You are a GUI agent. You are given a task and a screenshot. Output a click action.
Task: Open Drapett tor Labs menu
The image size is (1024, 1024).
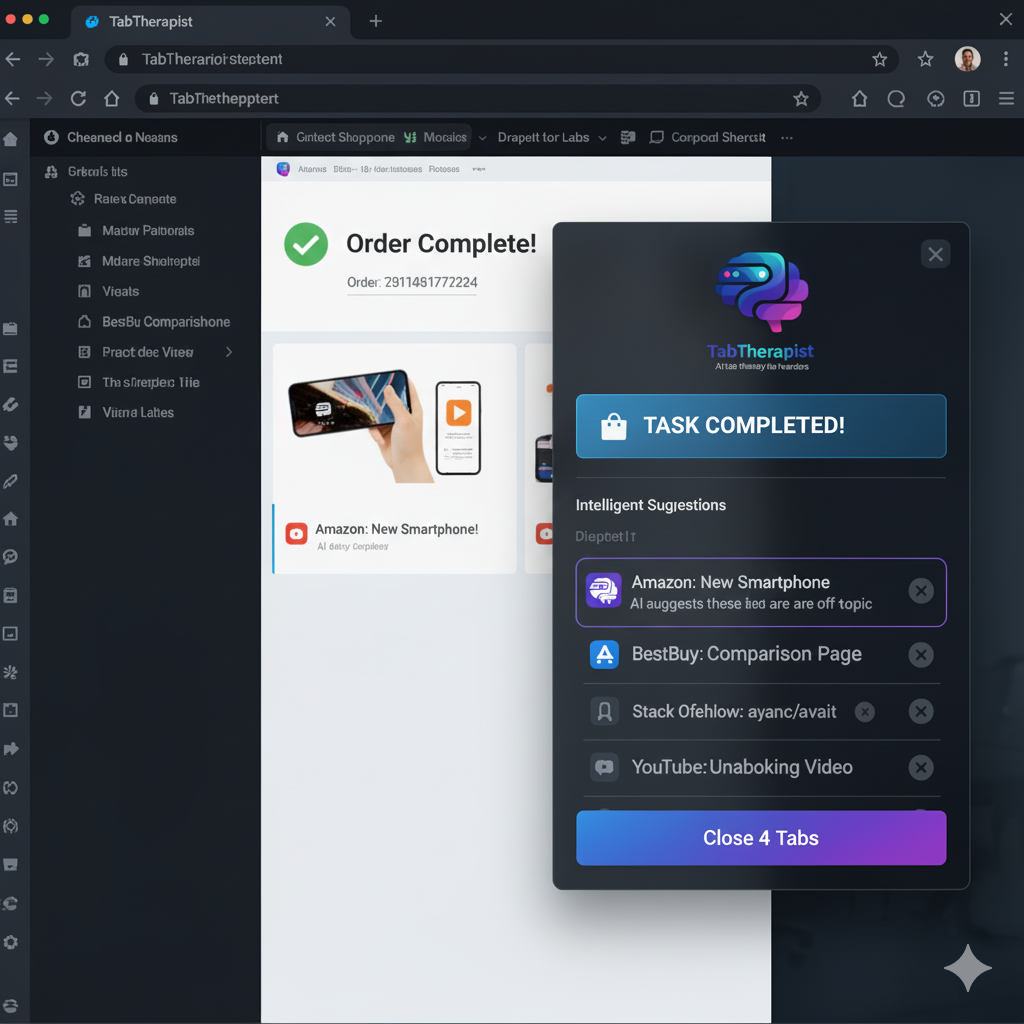[543, 138]
